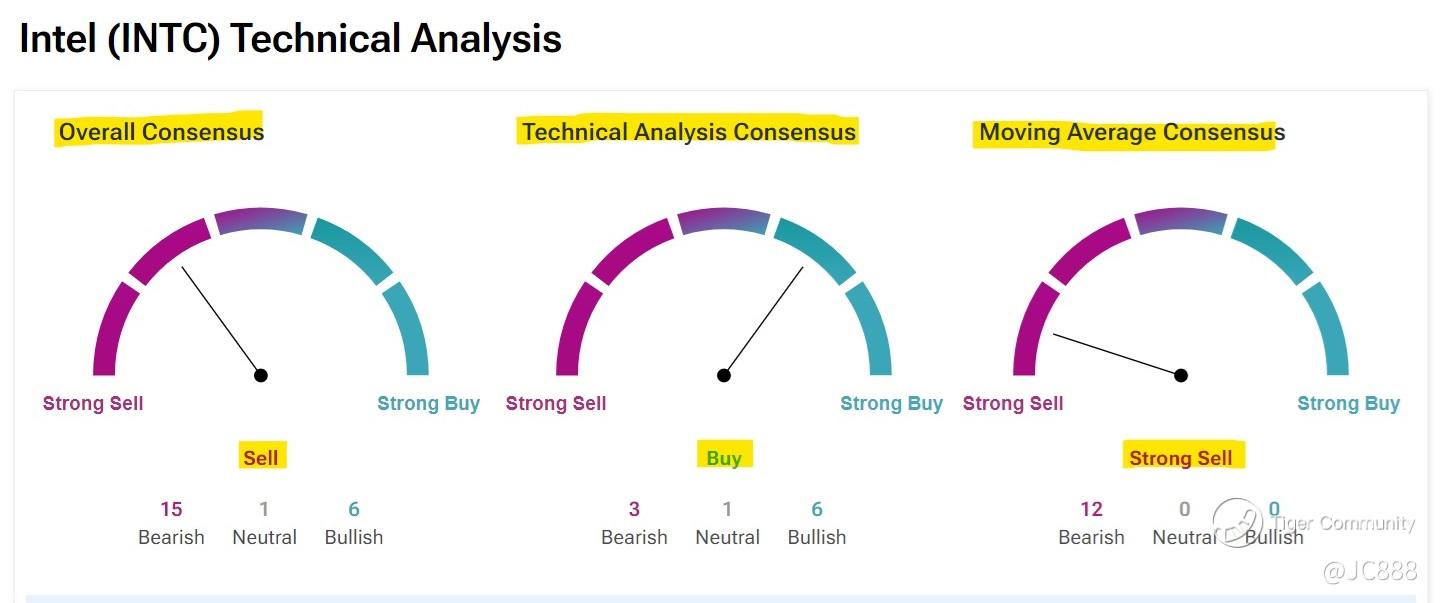The image size is (1445, 603).
Task: Select the Overall Consensus heading
Action: 161,132
